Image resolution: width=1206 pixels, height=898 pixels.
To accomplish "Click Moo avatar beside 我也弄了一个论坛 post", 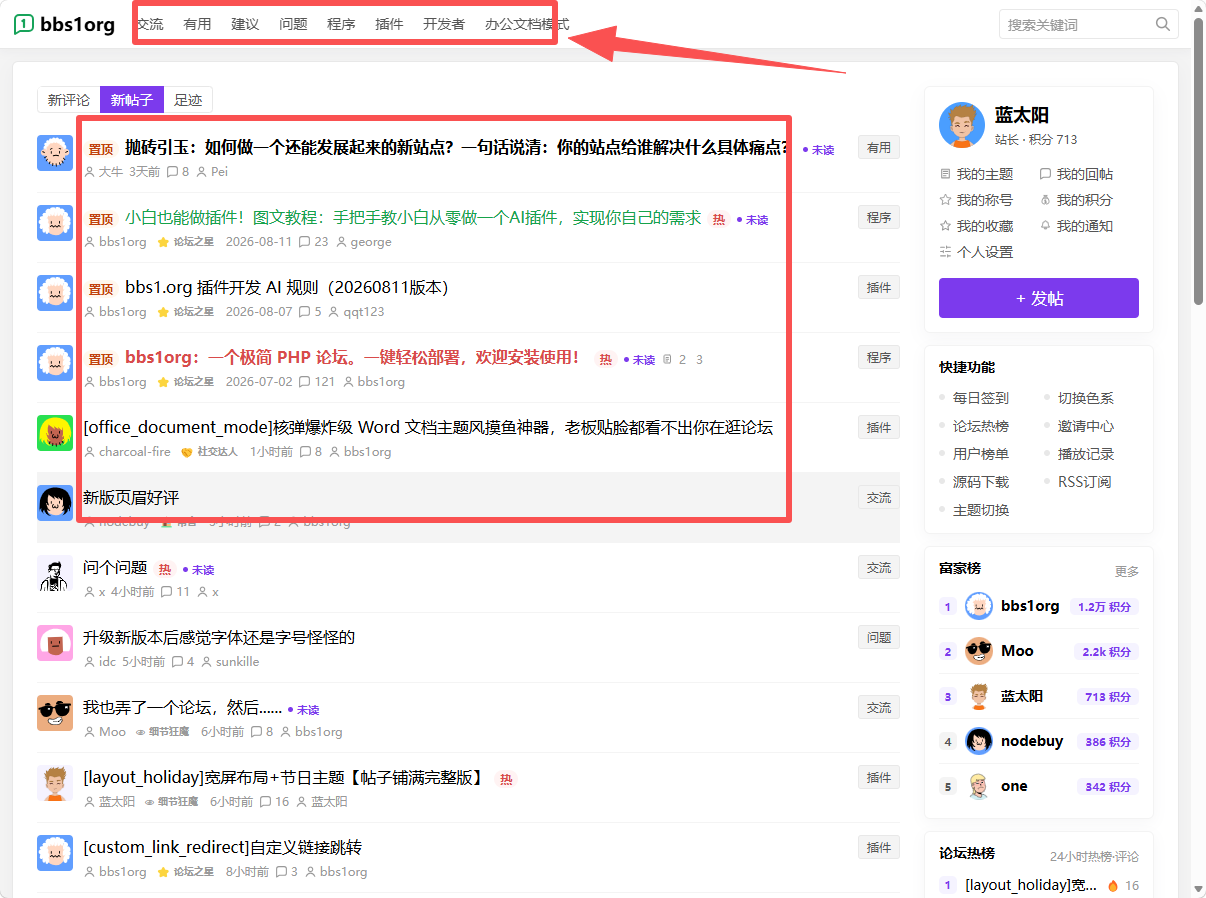I will coord(55,713).
